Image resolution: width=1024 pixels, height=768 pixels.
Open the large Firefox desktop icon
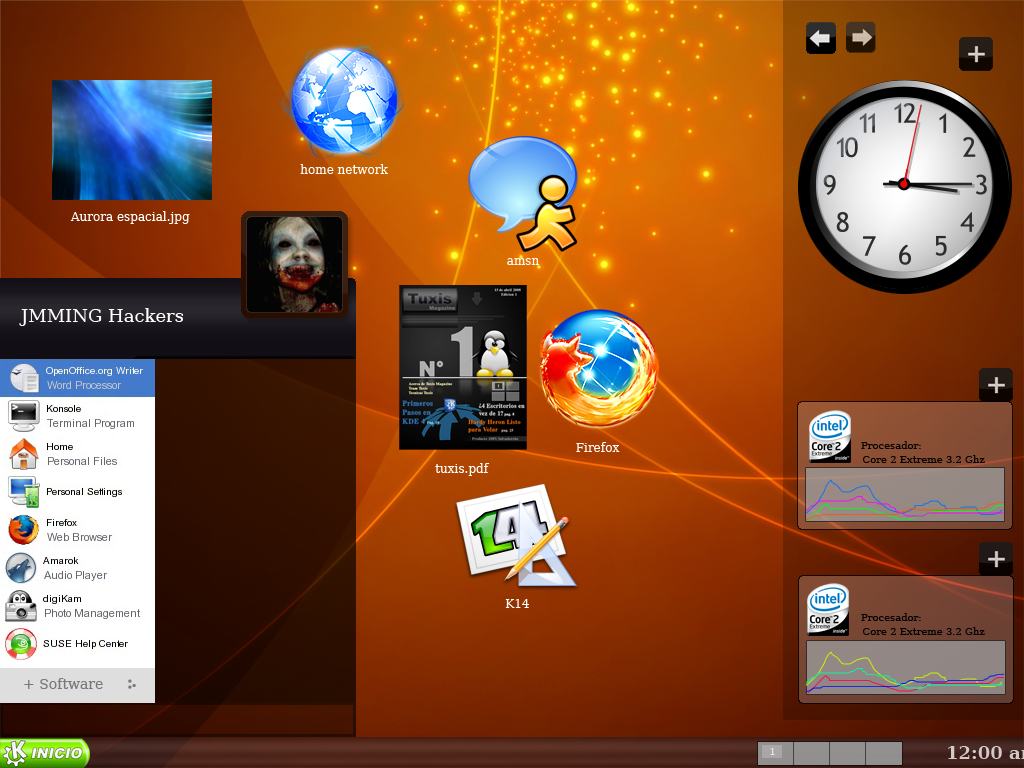(598, 369)
